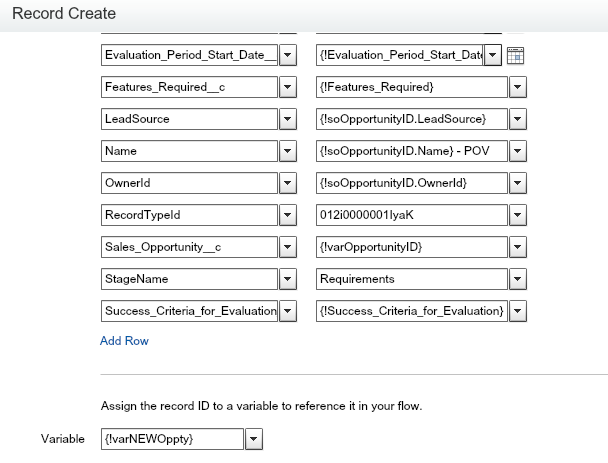The height and width of the screenshot is (463, 608).
Task: Expand Features_Required__c field dropdown
Action: point(287,88)
